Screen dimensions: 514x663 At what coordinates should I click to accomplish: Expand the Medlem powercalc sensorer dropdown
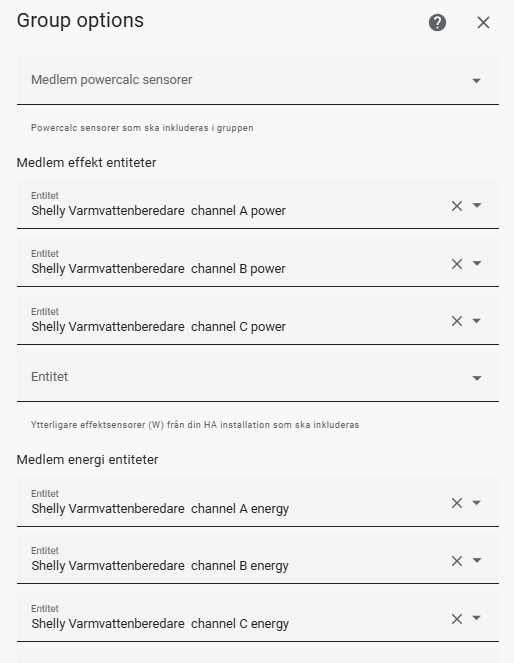point(476,80)
